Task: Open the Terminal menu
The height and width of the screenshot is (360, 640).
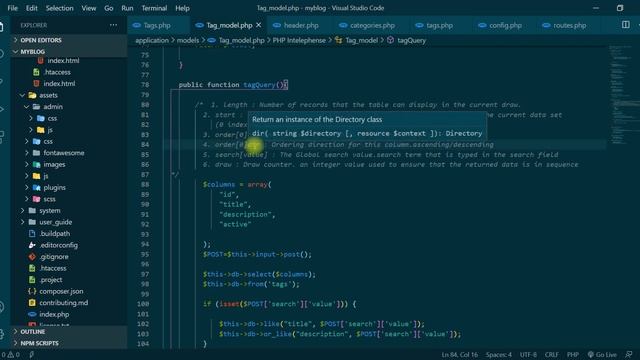Action: [154, 8]
